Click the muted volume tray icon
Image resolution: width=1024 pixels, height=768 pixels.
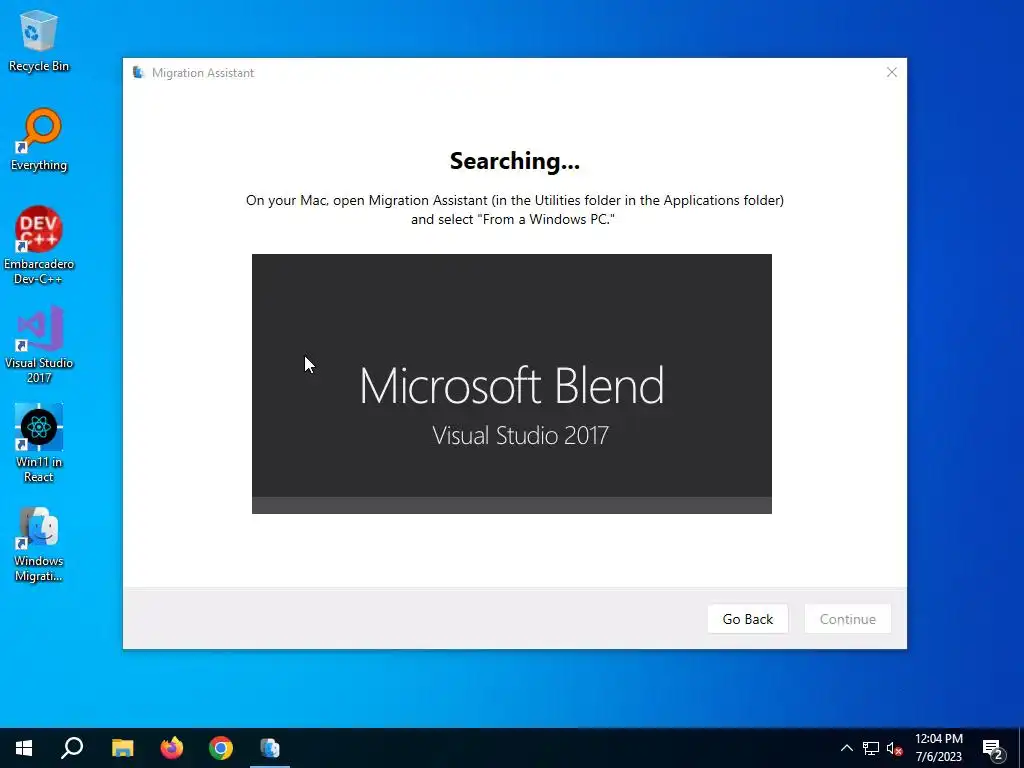894,748
